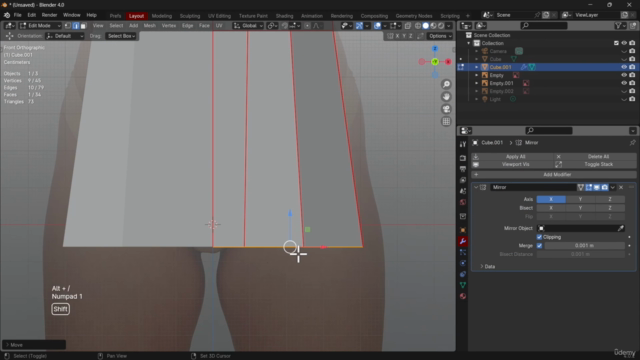Image resolution: width=640 pixels, height=360 pixels.
Task: Select vertex select mode icon
Action: tap(68, 26)
